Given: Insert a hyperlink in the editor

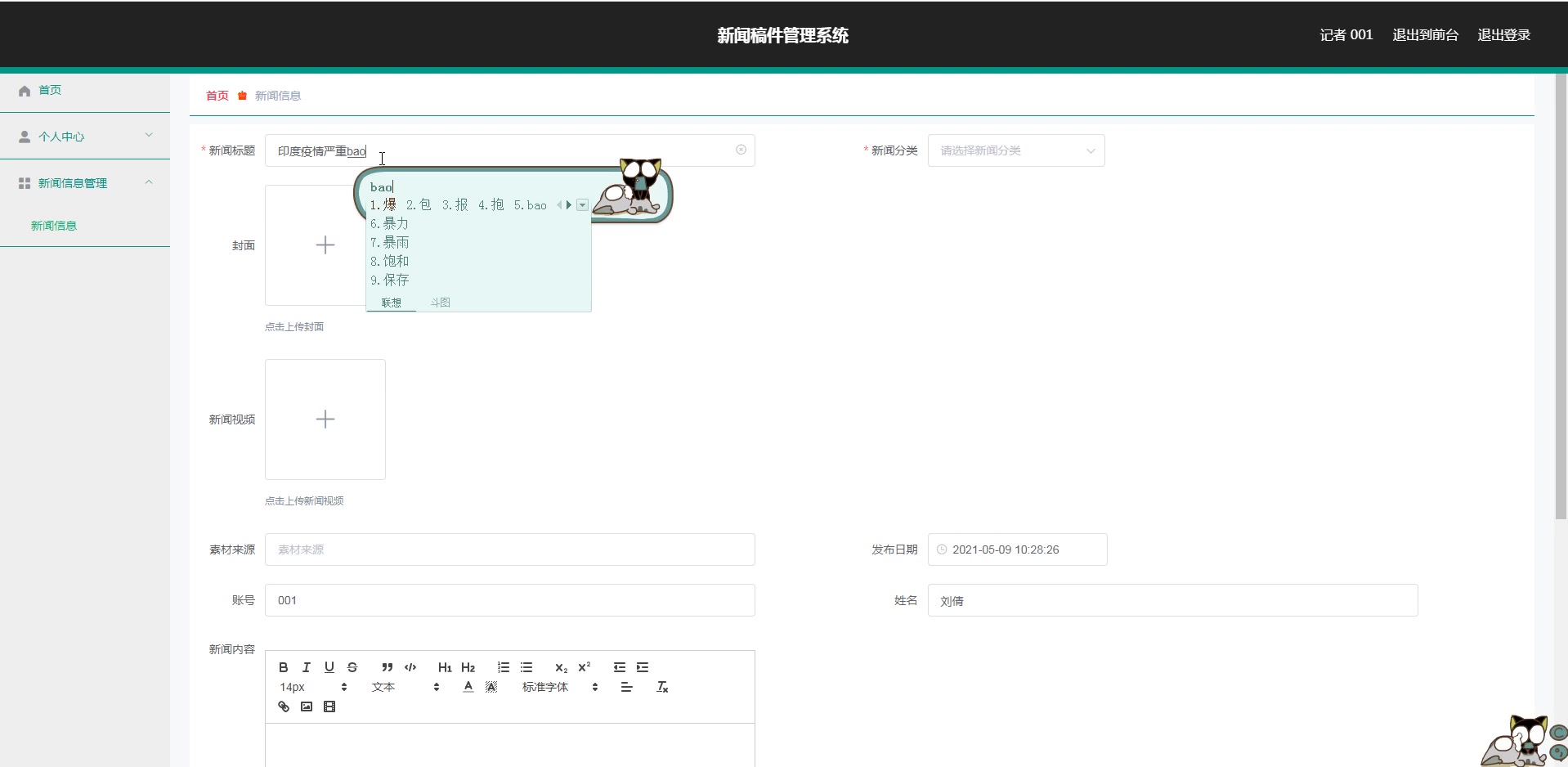Looking at the screenshot, I should [x=284, y=706].
